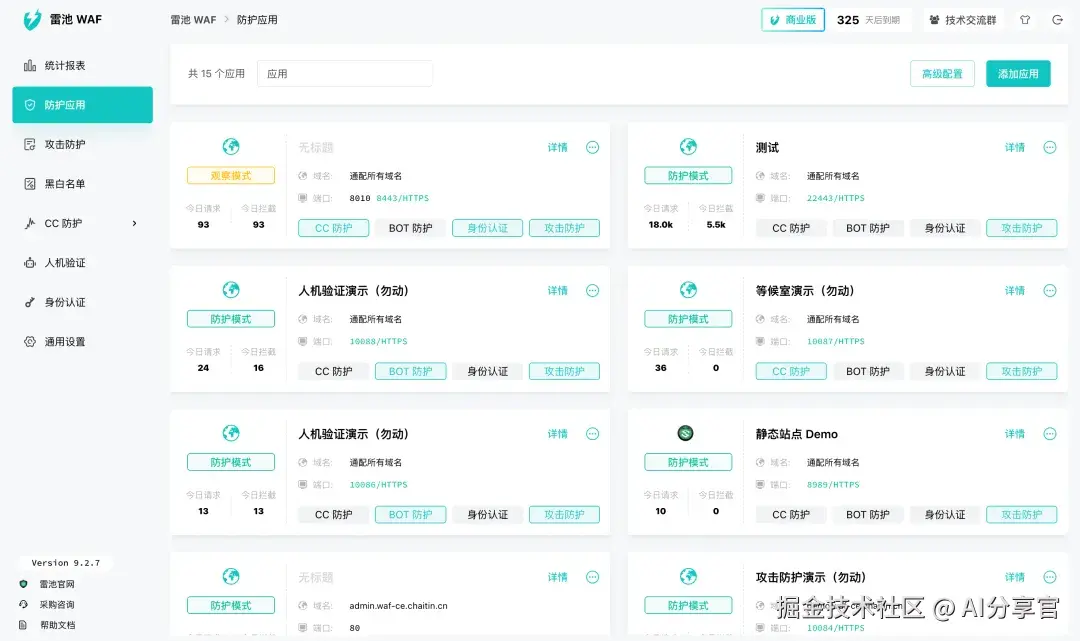
Task: Click port 10088/HTTPS text
Action: pyautogui.click(x=378, y=341)
